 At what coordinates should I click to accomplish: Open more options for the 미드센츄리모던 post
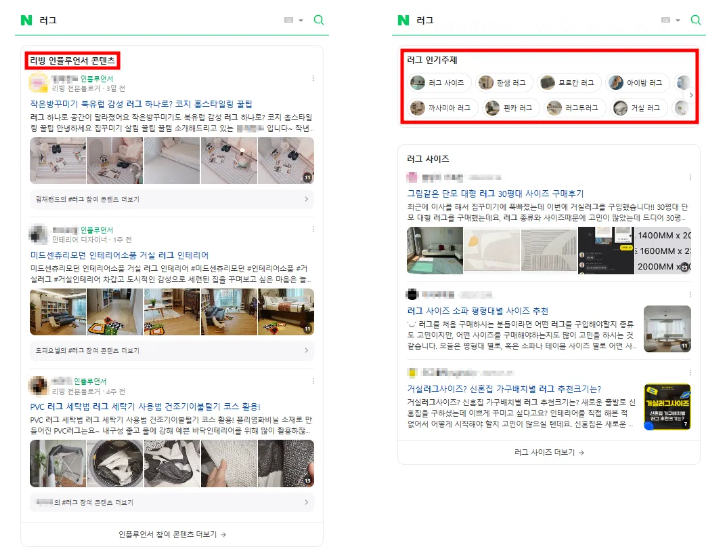point(313,229)
